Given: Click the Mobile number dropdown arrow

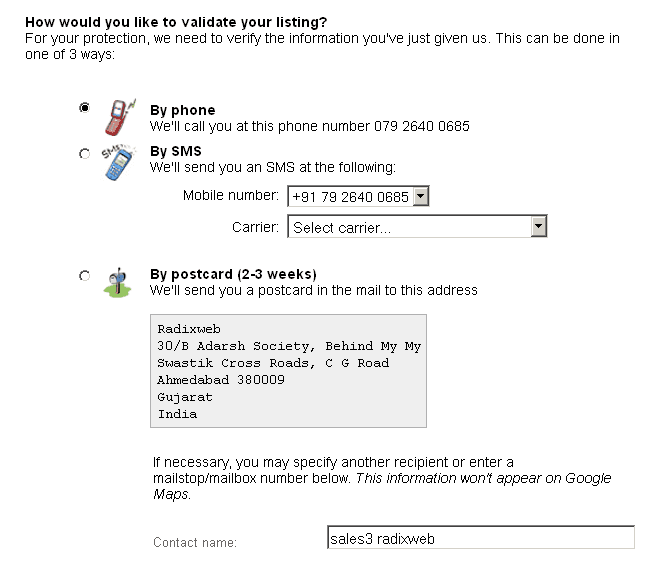Looking at the screenshot, I should 420,197.
